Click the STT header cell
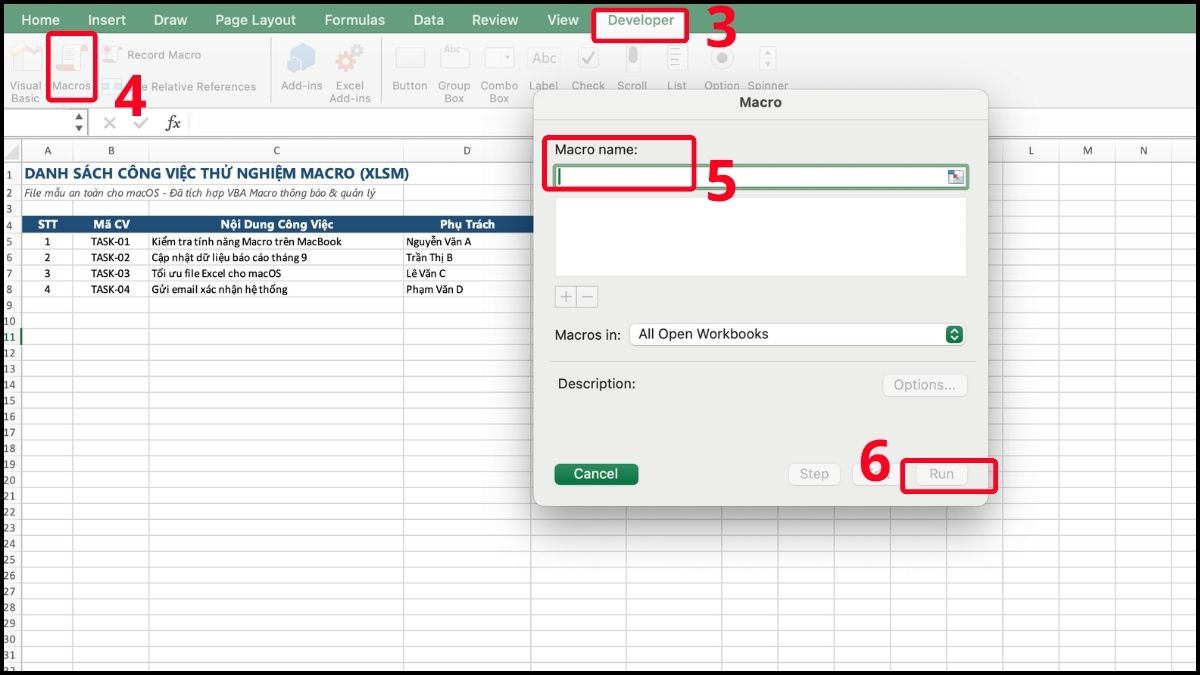The height and width of the screenshot is (675, 1200). 47,225
